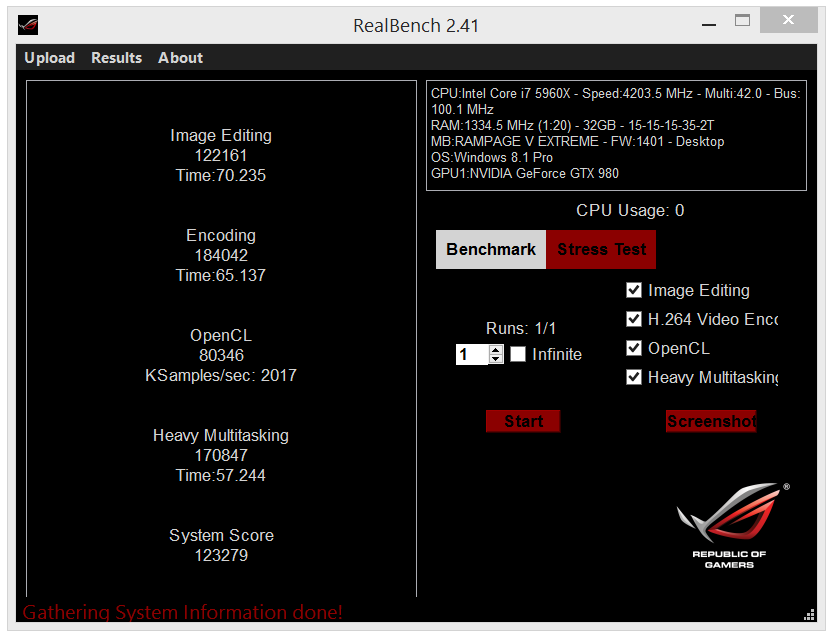The width and height of the screenshot is (829, 635).
Task: Click the Time:70.235 value
Action: 221,176
